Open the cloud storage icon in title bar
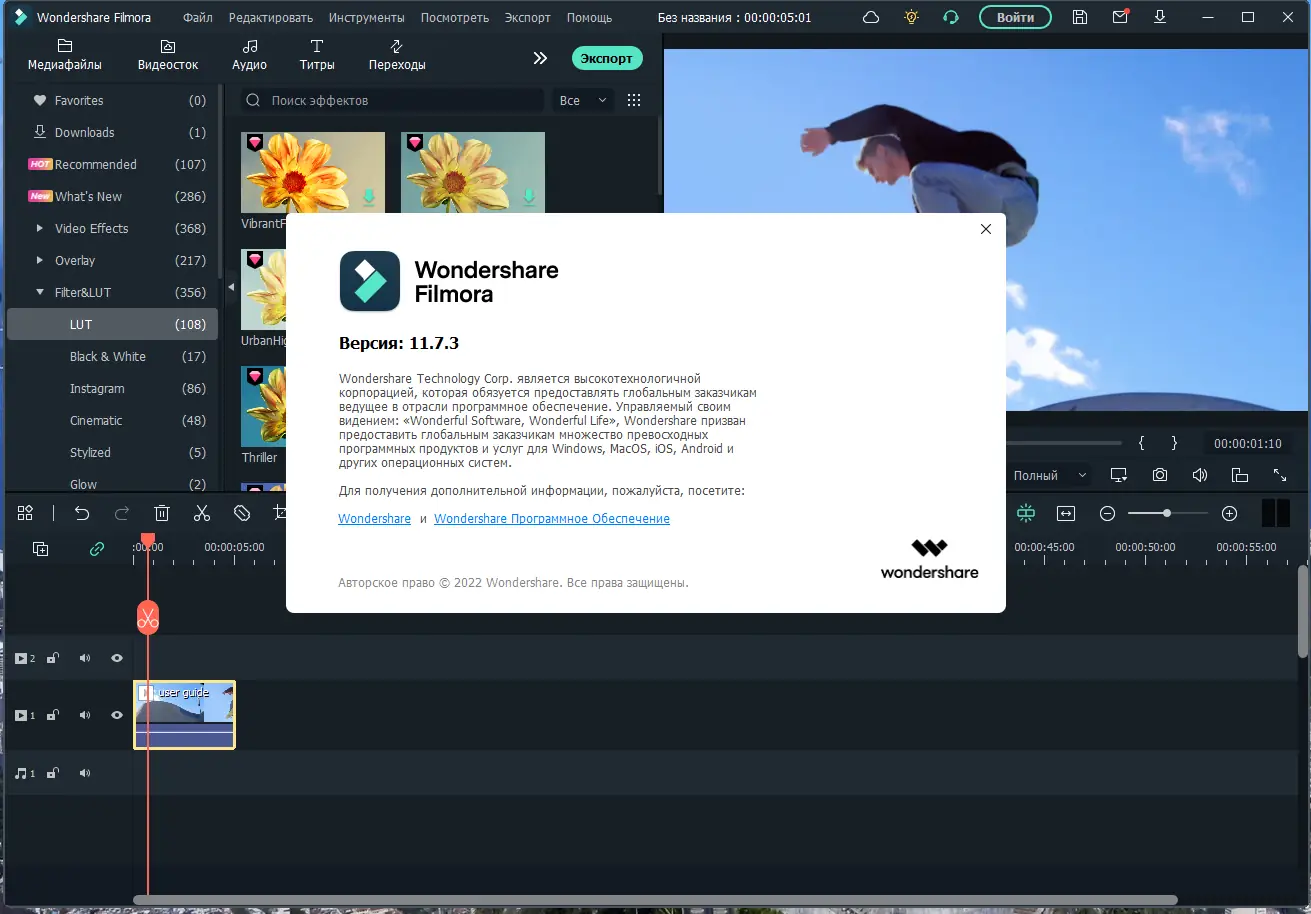This screenshot has width=1311, height=914. tap(871, 17)
